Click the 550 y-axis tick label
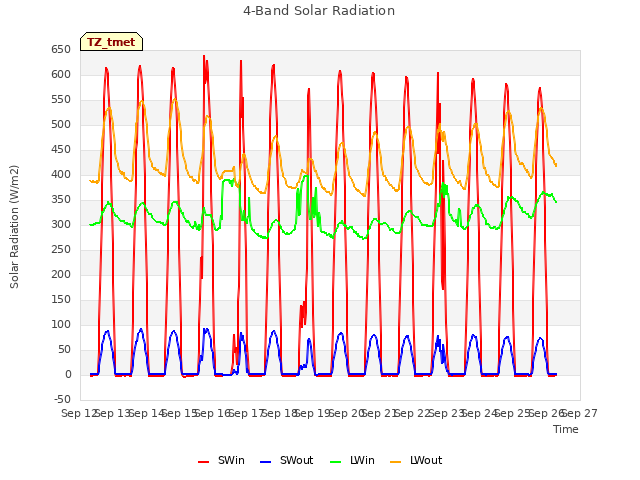Viewport: 640px width, 480px height. point(61,100)
